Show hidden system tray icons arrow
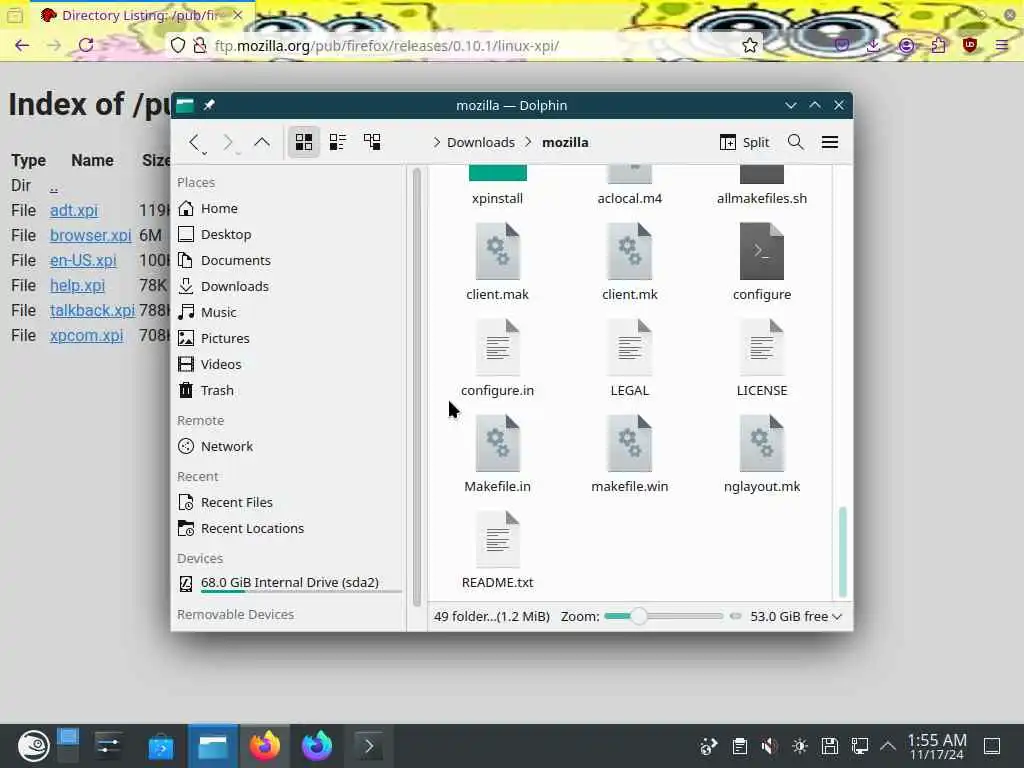This screenshot has height=768, width=1024. click(x=888, y=746)
